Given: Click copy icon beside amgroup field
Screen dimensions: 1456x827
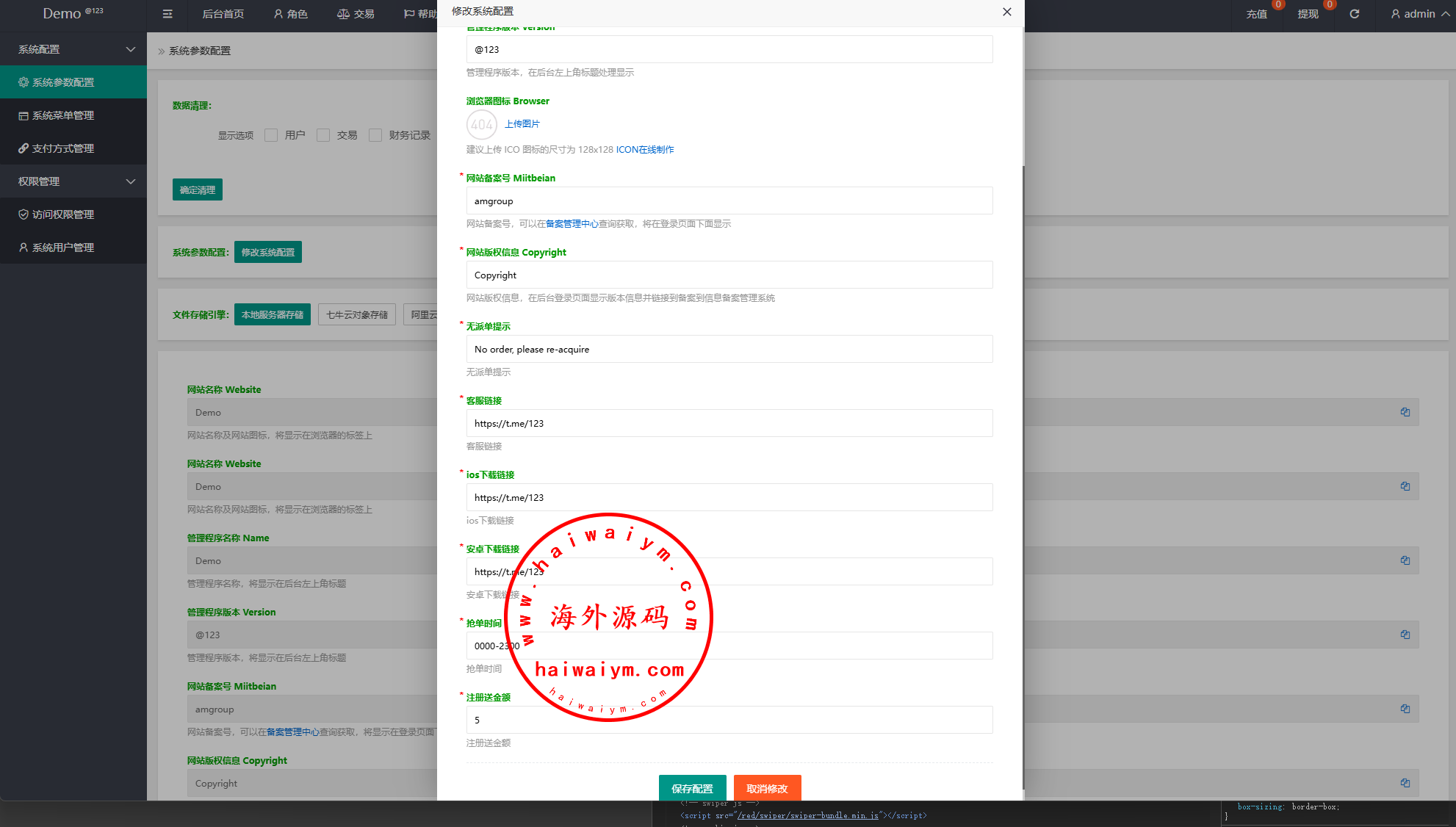Looking at the screenshot, I should coord(1405,709).
